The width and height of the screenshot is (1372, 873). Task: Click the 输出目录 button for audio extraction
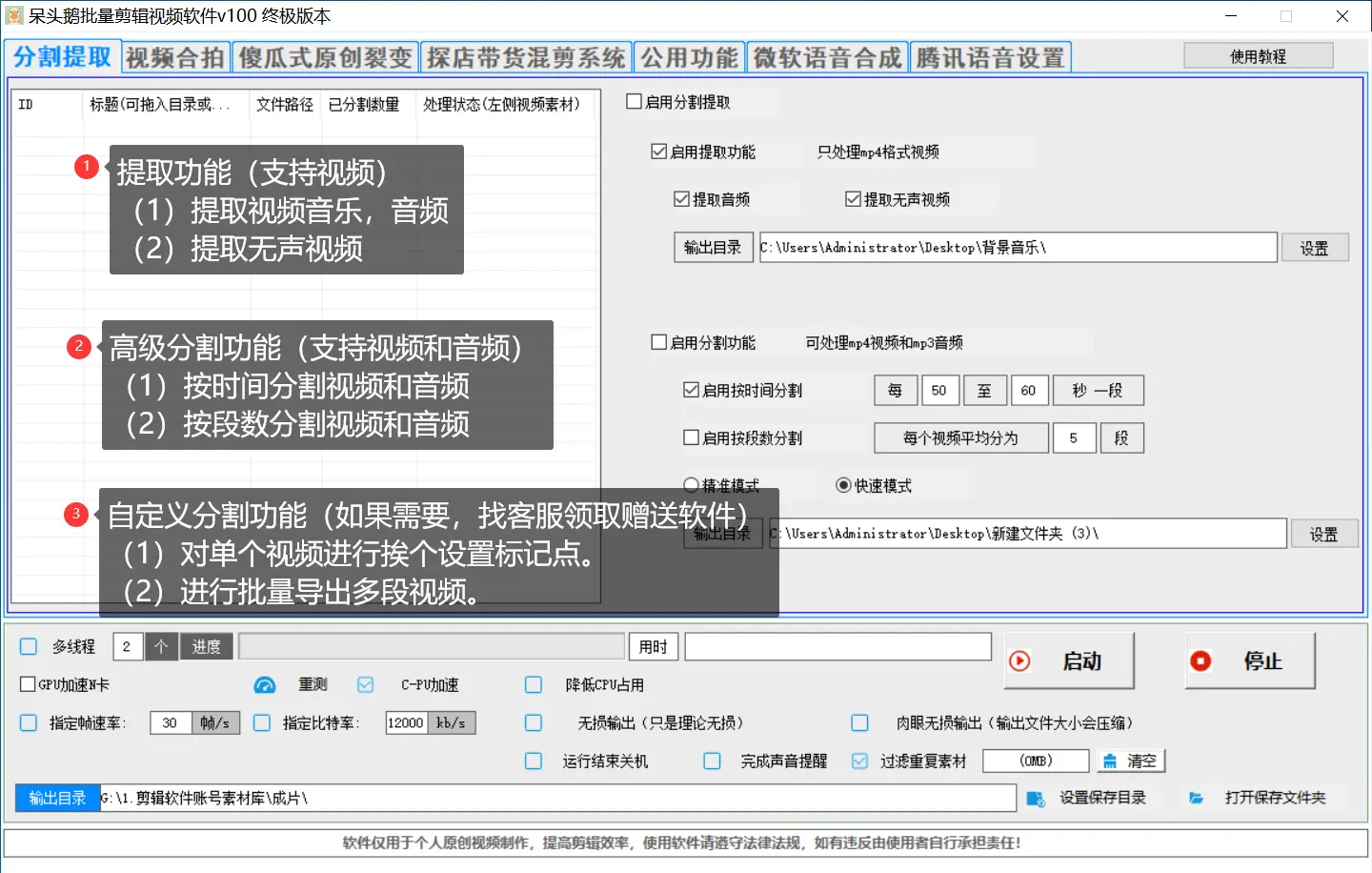pyautogui.click(x=713, y=247)
